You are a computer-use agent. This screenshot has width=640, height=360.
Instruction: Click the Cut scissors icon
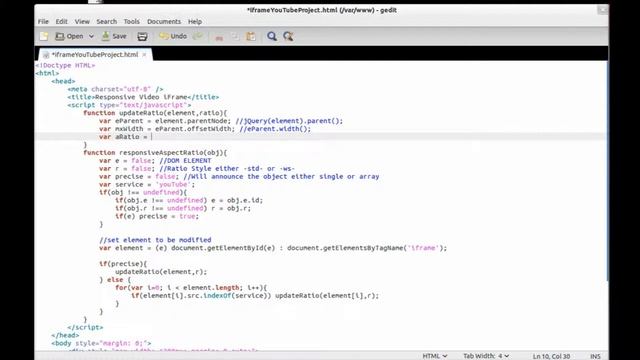(219, 37)
